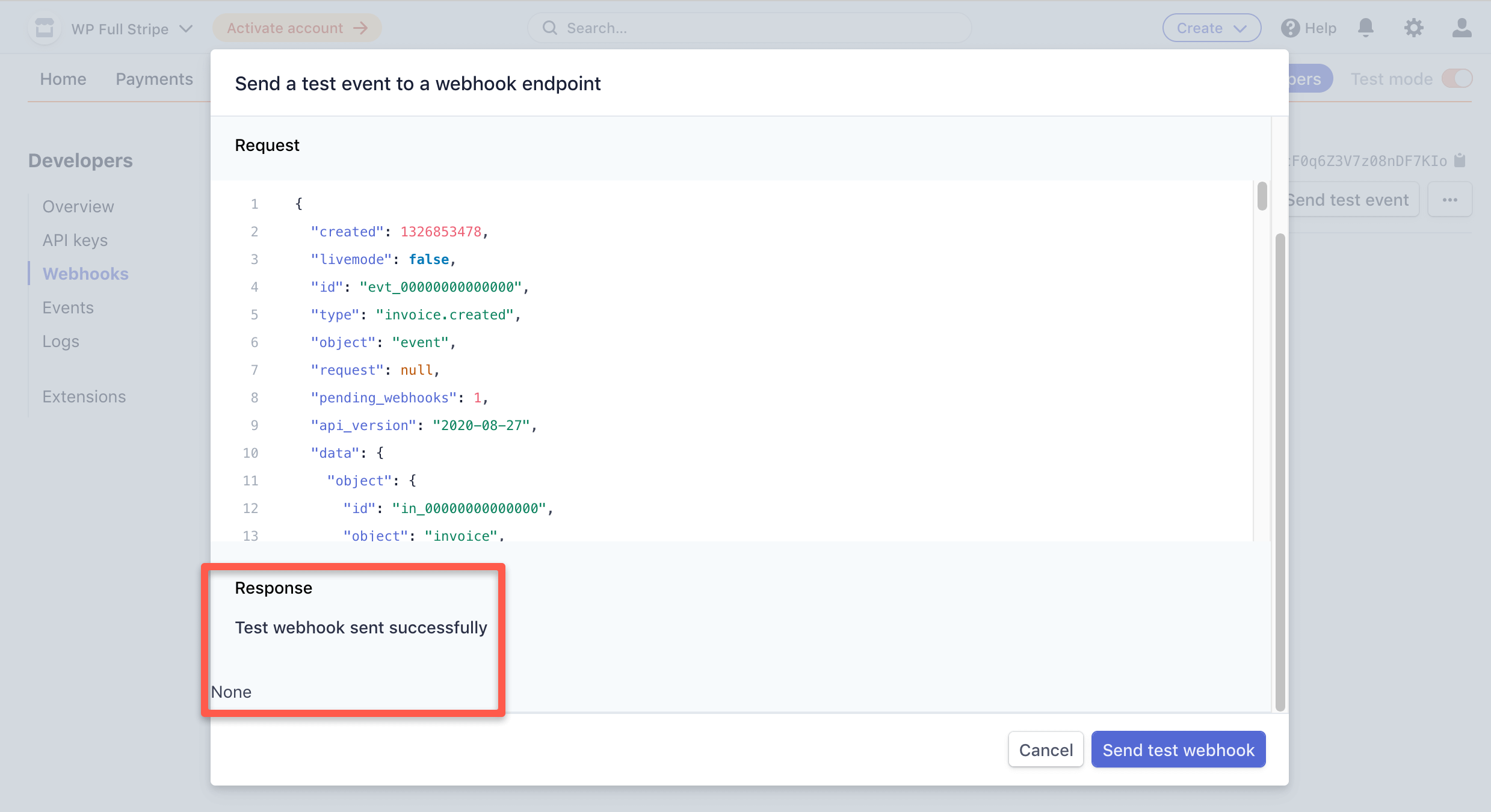Screen dimensions: 1491x812
Task: Open Logs from the Developers sidebar
Action: pos(61,341)
